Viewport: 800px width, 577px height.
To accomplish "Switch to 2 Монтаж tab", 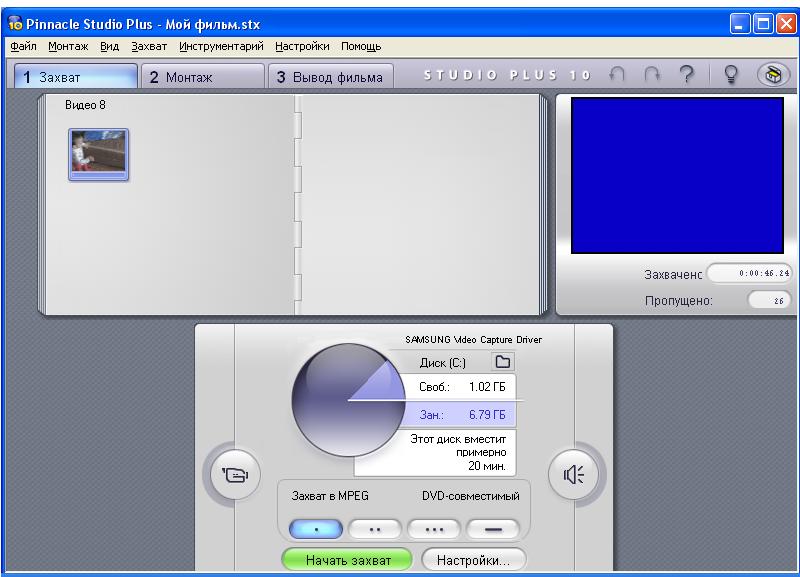I will [x=203, y=77].
